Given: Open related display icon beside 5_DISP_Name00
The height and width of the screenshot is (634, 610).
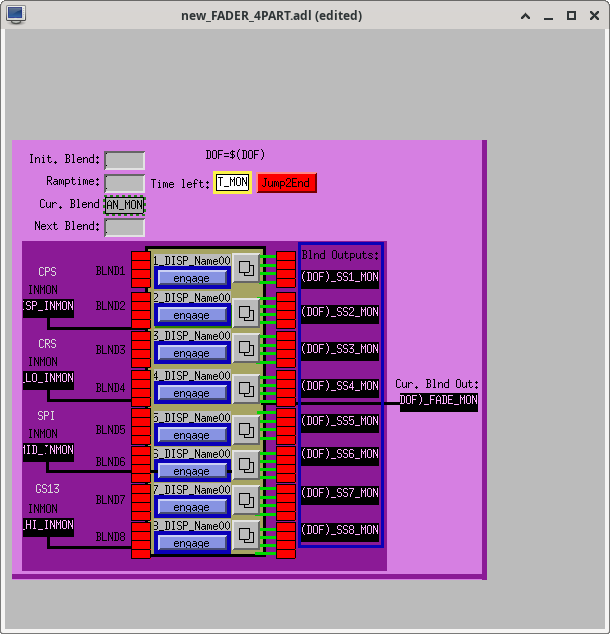Looking at the screenshot, I should click(x=246, y=429).
